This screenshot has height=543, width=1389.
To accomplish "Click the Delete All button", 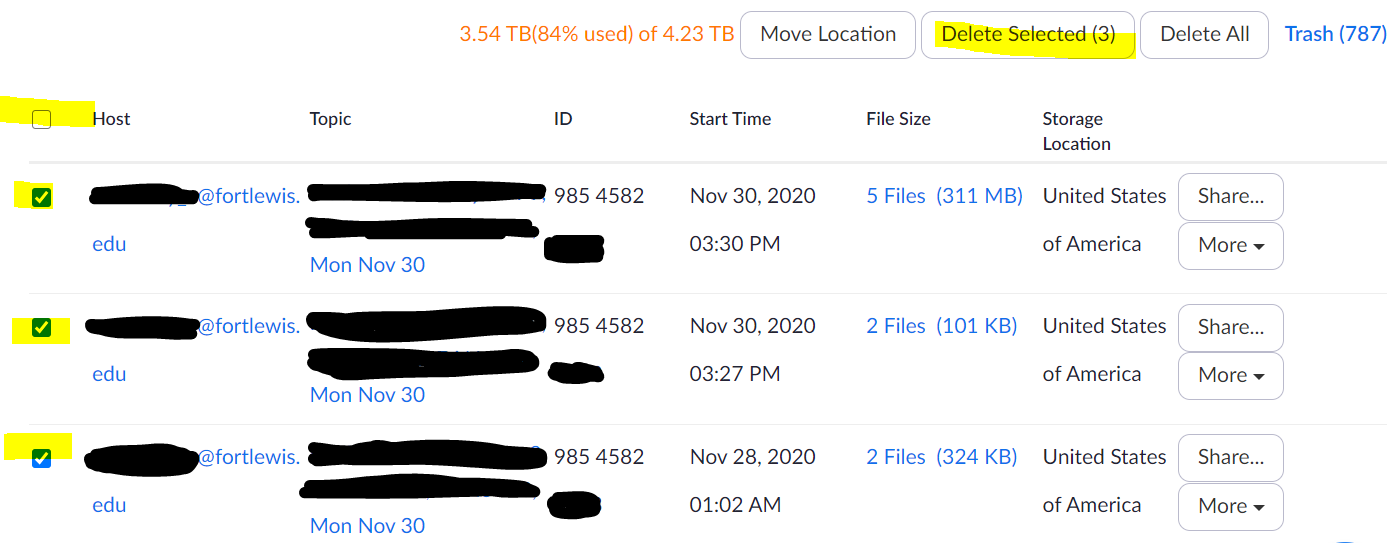I will tap(1204, 35).
